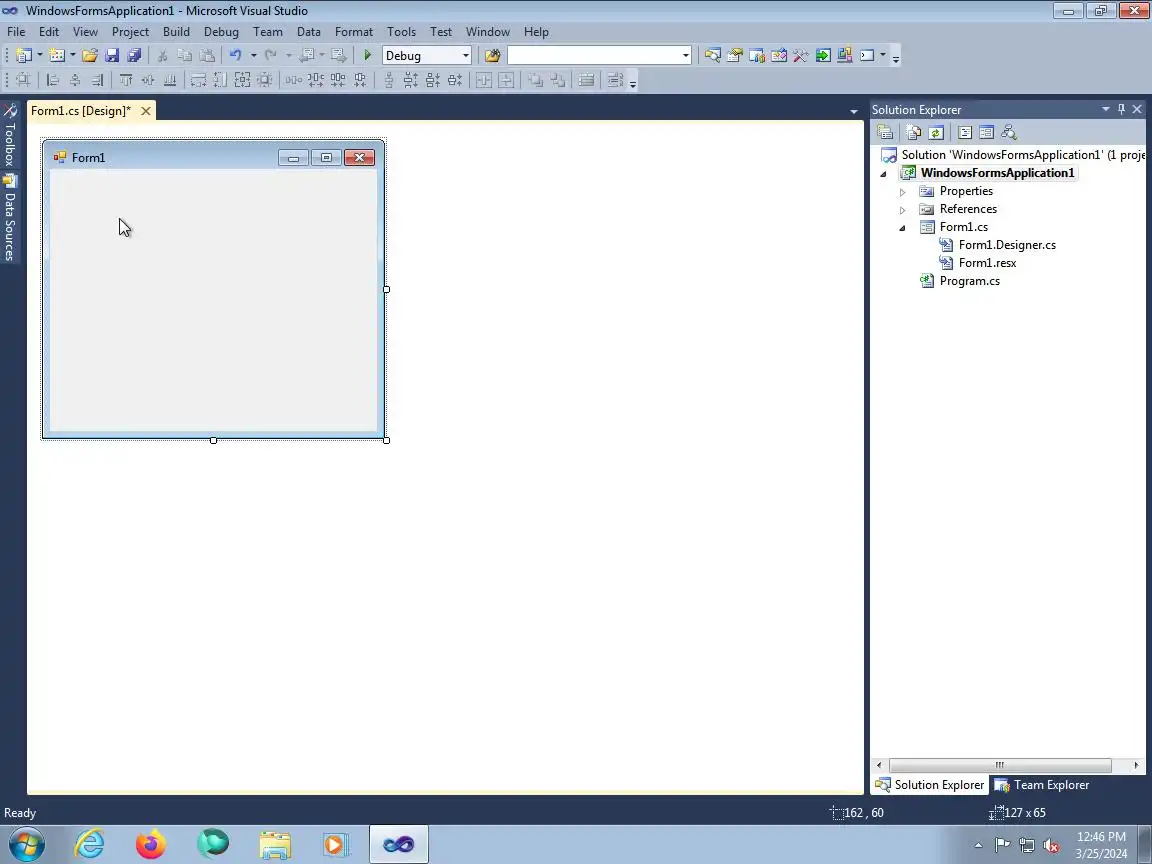Open Firefox from the taskbar
The height and width of the screenshot is (864, 1152).
click(x=151, y=844)
